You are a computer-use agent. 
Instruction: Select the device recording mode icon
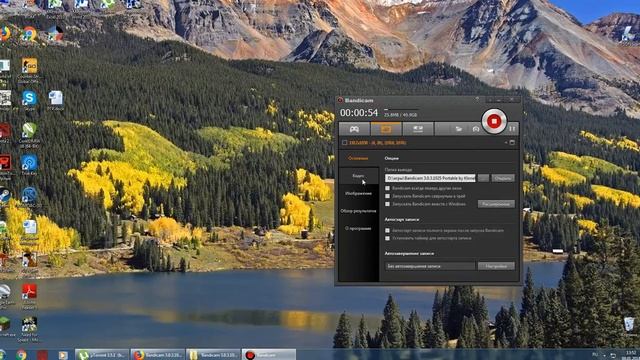pos(418,129)
